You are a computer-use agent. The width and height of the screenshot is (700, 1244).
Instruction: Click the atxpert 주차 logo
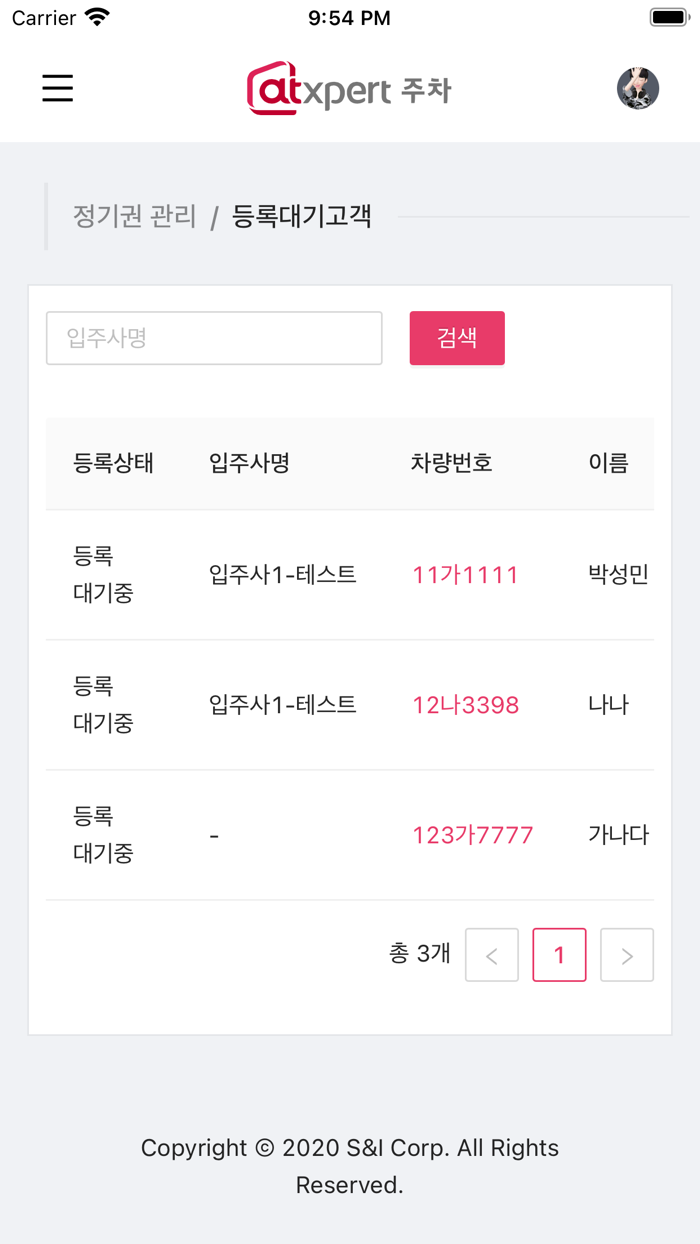coord(349,88)
